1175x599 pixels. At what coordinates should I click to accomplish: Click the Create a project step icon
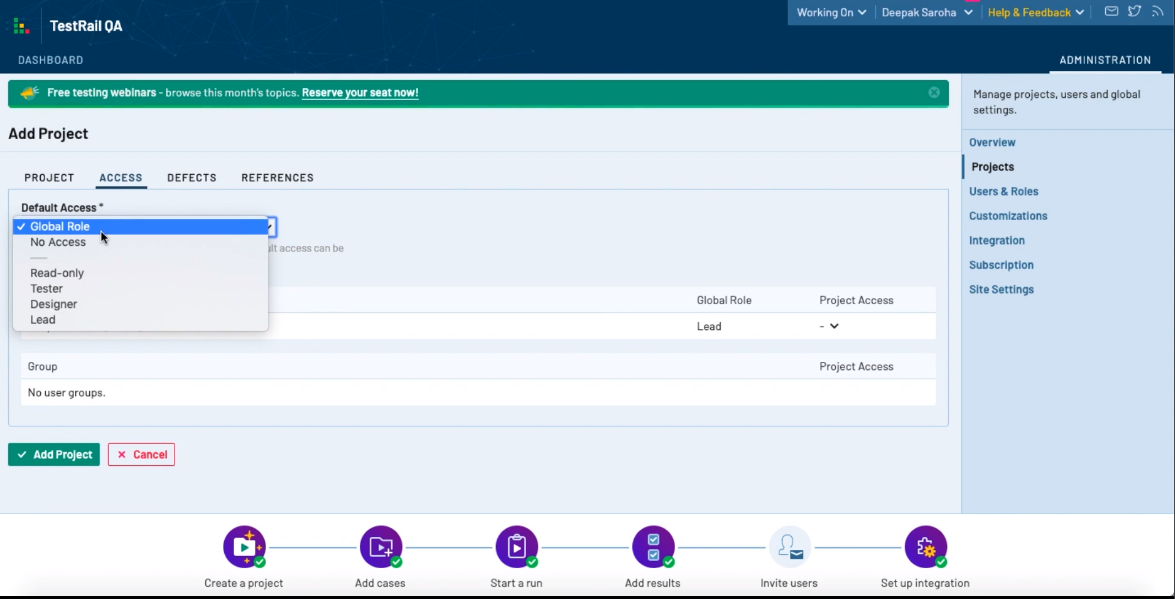244,547
